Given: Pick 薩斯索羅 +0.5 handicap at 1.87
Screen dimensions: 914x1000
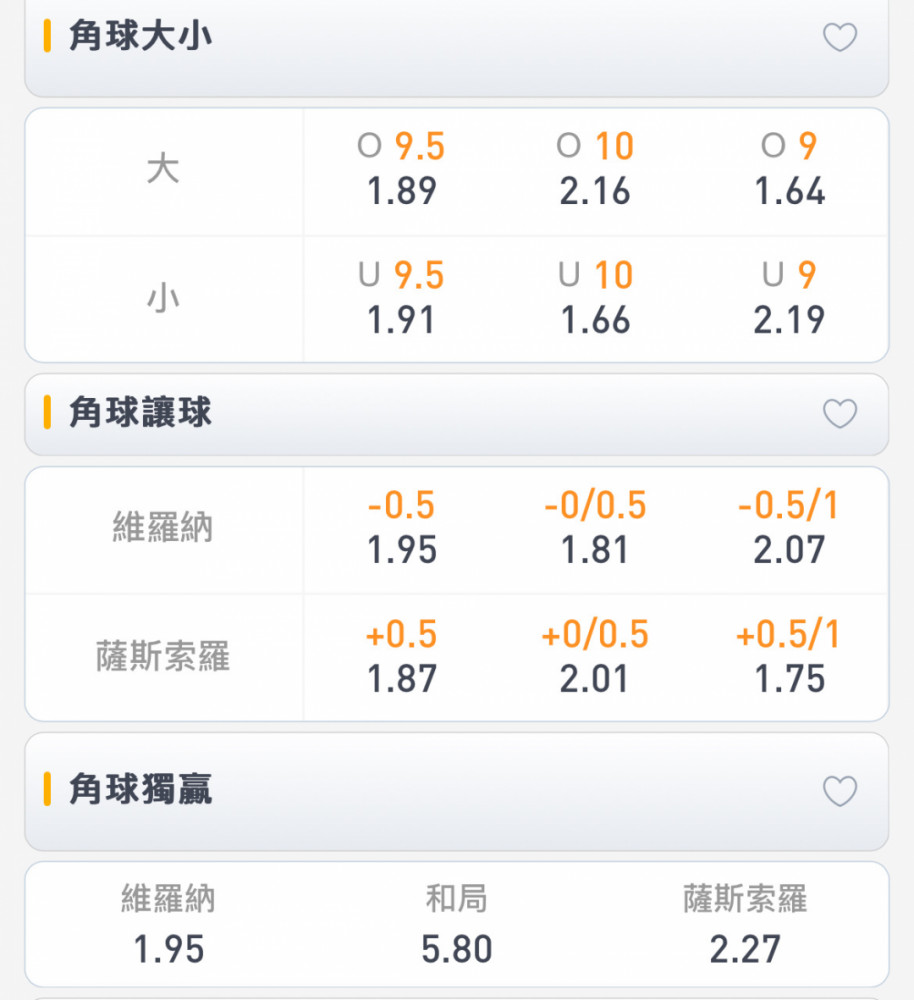Looking at the screenshot, I should pyautogui.click(x=401, y=657).
